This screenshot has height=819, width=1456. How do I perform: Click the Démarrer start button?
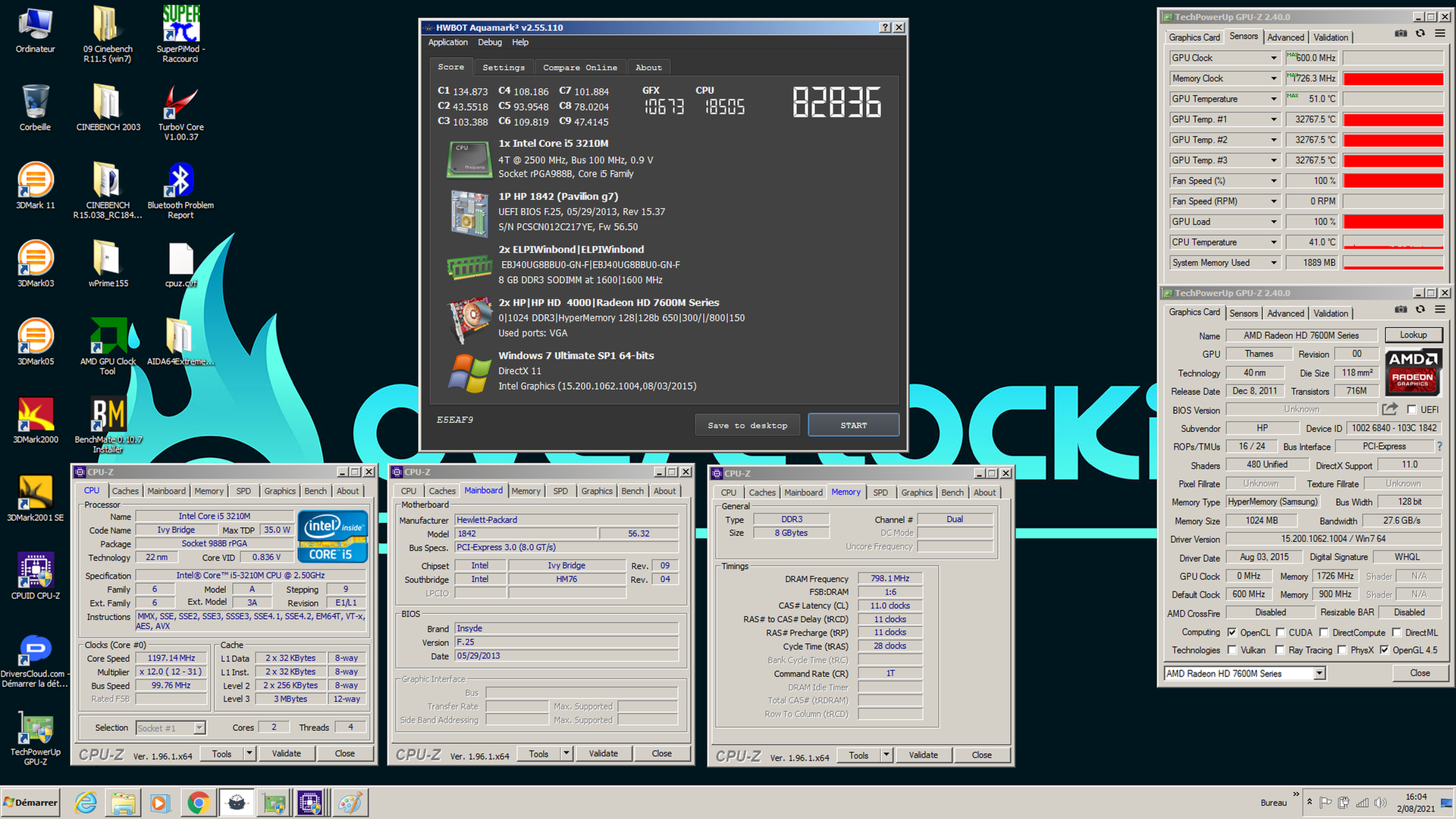[30, 802]
